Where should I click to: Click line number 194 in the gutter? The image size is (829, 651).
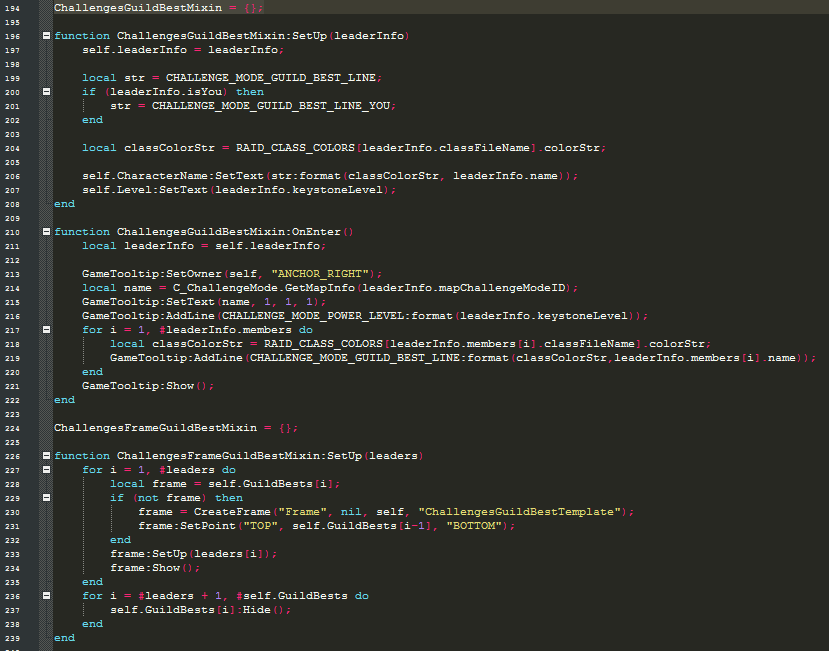coord(14,7)
